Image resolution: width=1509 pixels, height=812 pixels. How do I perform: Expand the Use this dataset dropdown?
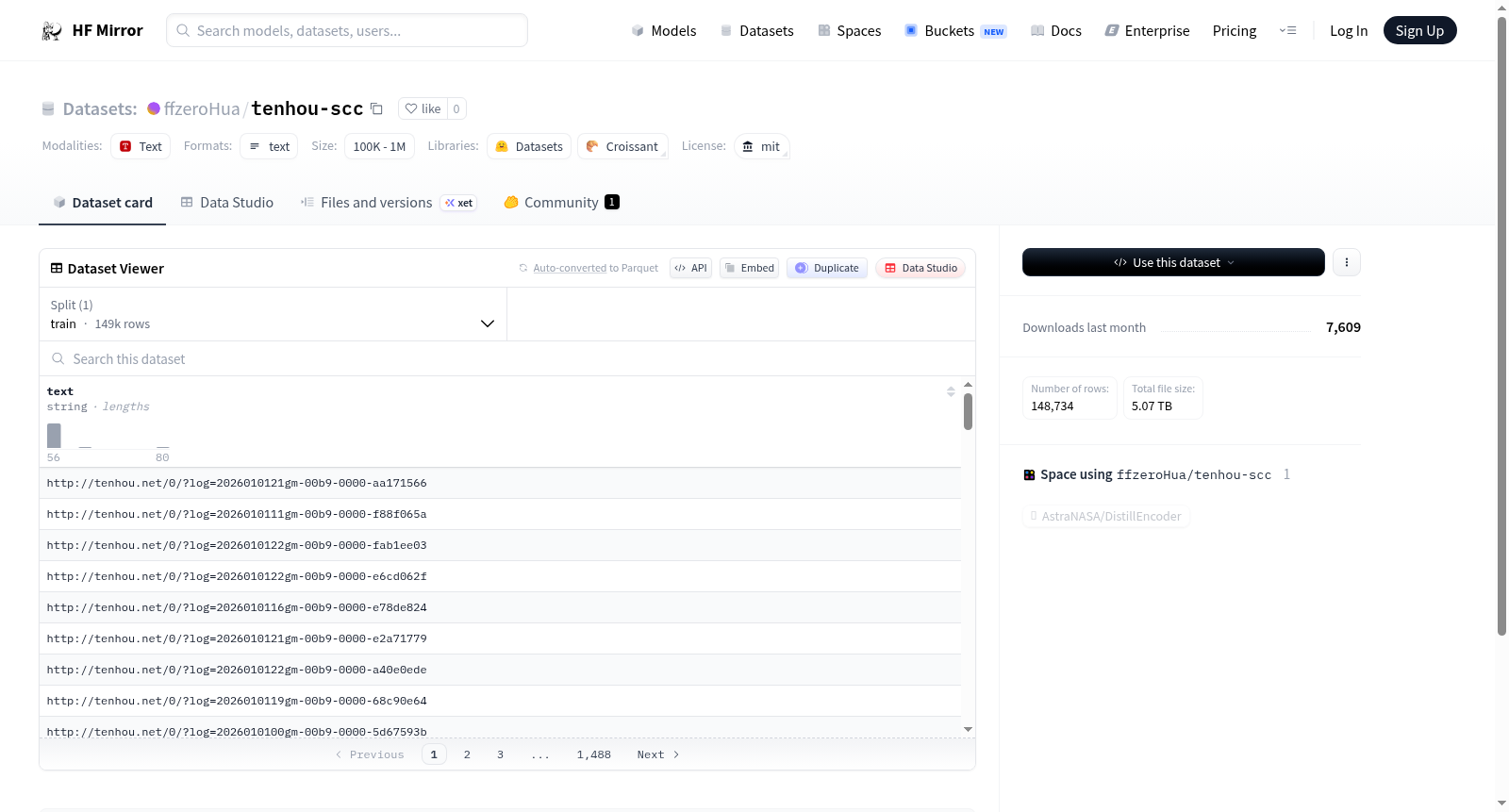(x=1173, y=262)
